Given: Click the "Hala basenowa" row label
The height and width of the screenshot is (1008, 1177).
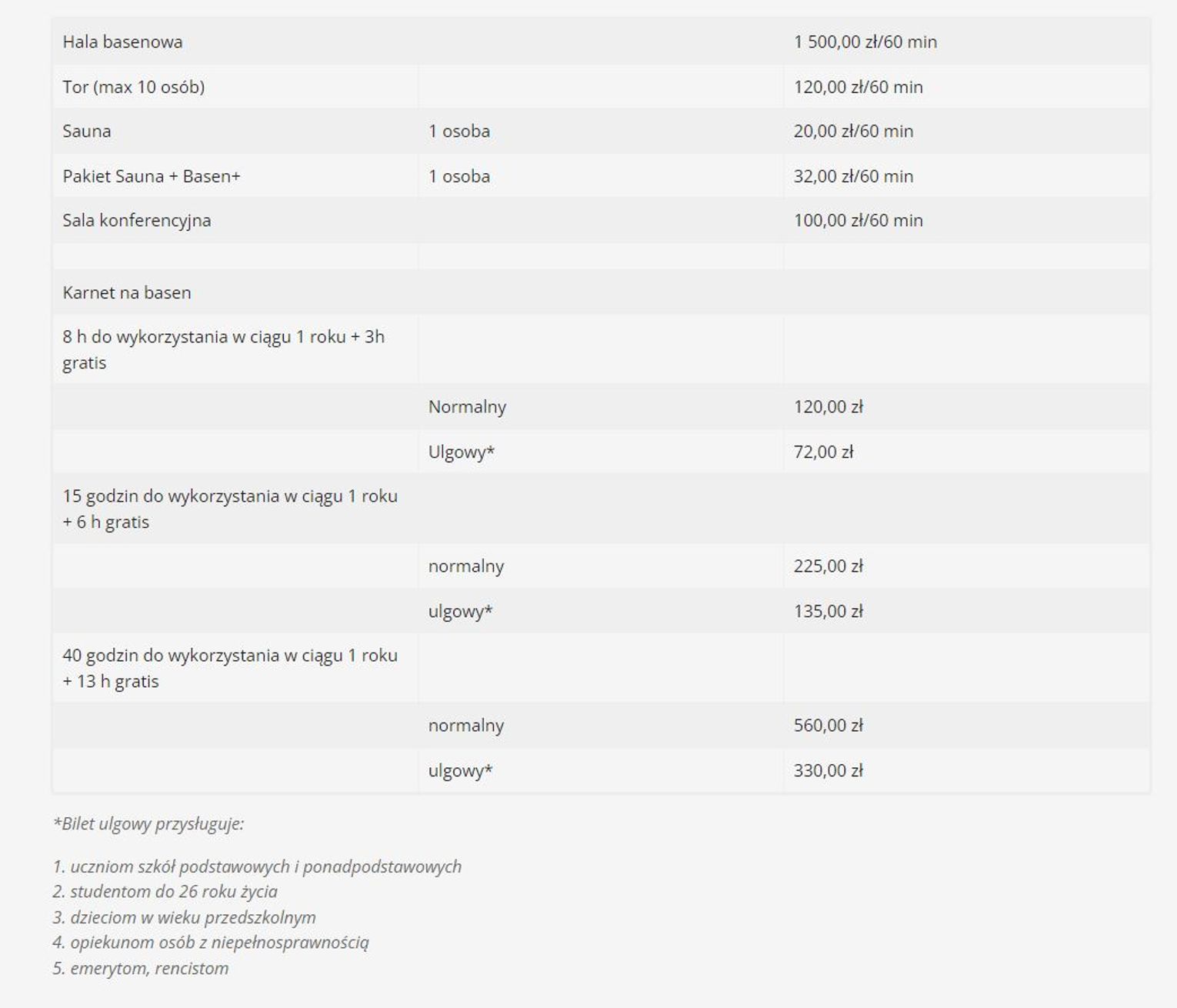Looking at the screenshot, I should coord(122,42).
